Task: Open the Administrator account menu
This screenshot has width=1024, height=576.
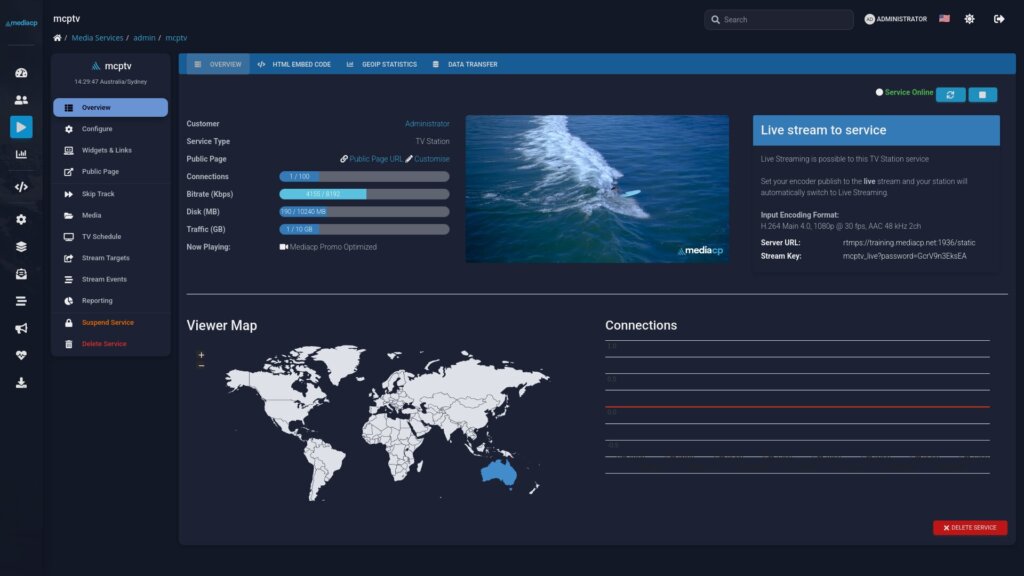Action: 895,19
